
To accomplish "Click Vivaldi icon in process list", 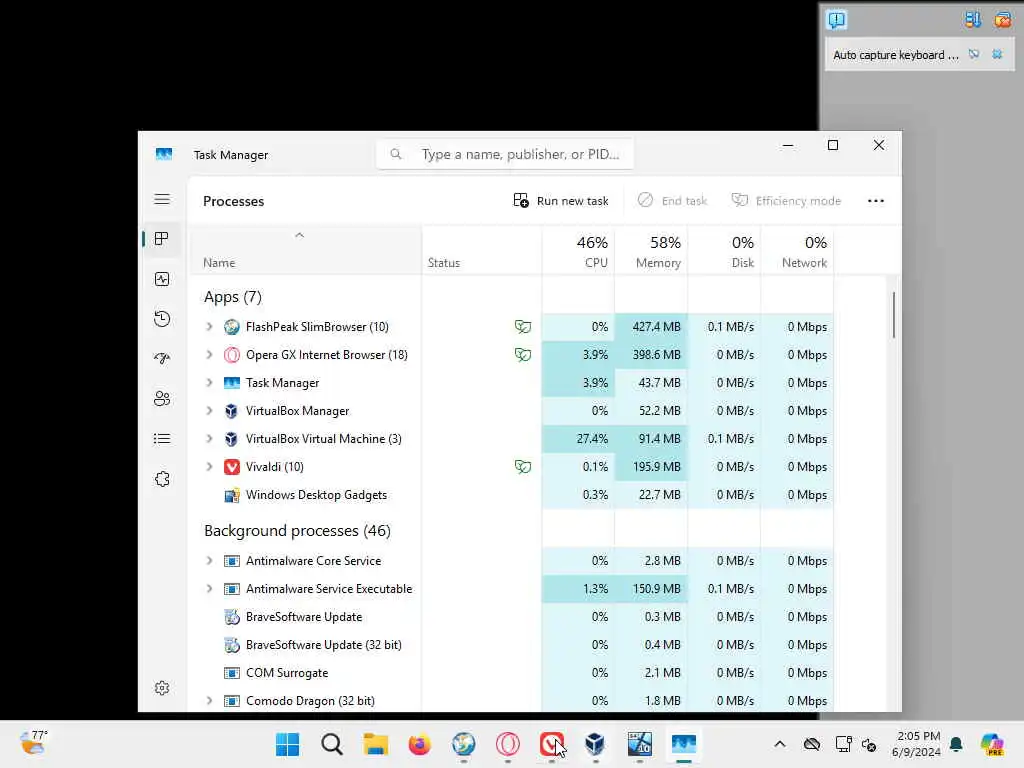I will (x=232, y=467).
